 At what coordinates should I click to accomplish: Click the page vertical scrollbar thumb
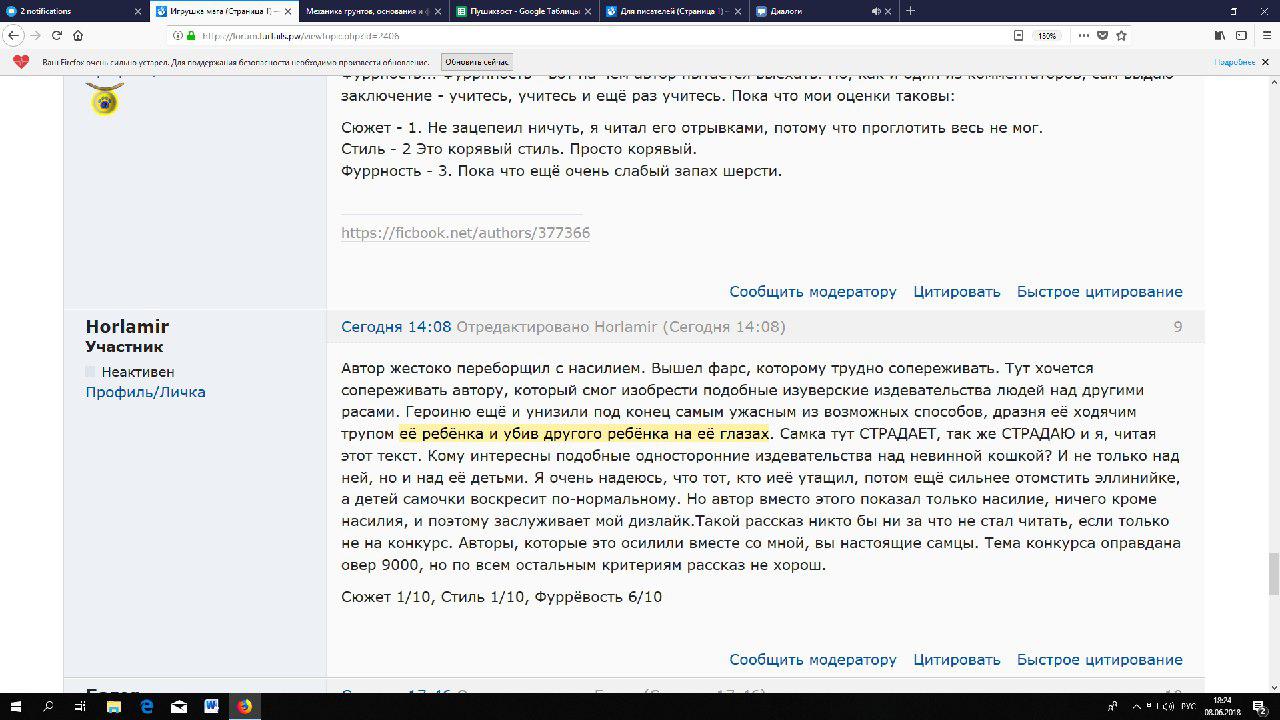1273,573
